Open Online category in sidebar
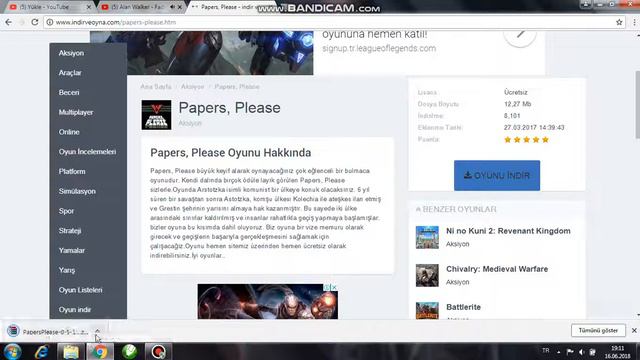The image size is (640, 360). (69, 132)
